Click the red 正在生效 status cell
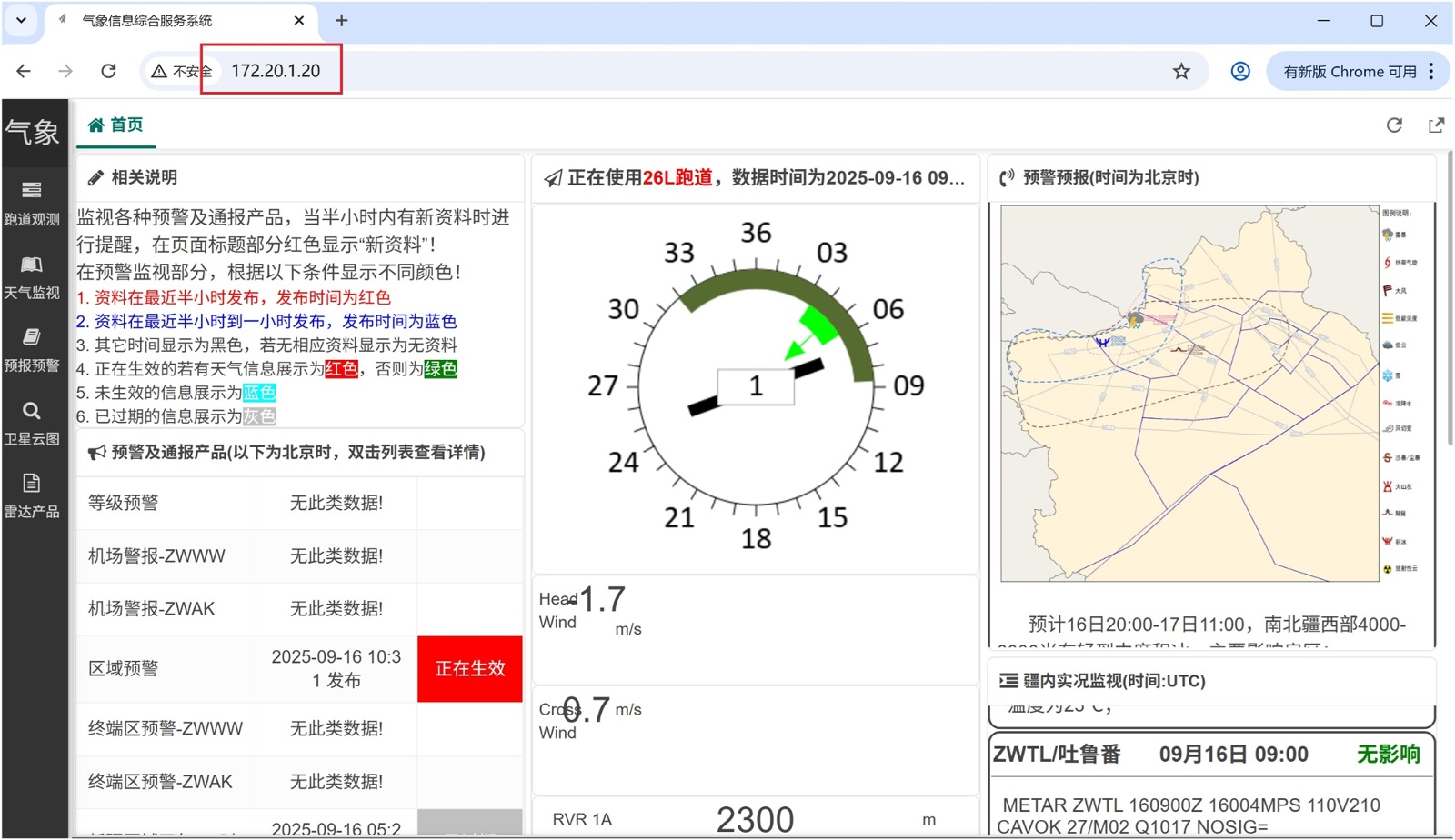The width and height of the screenshot is (1455, 840). point(469,668)
